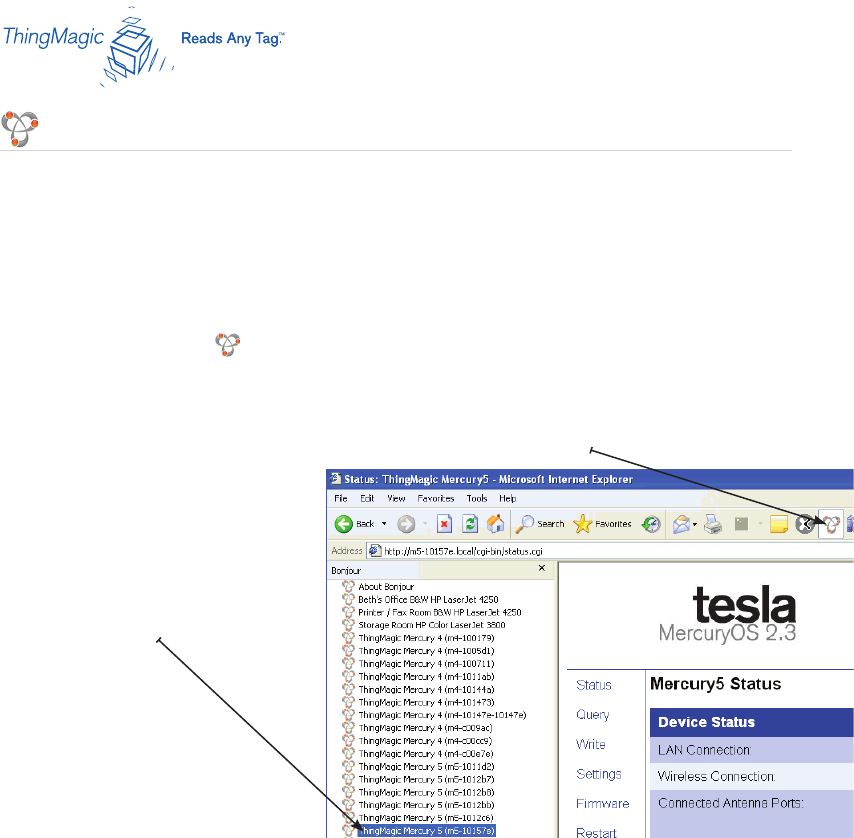The width and height of the screenshot is (854, 838).
Task: Select Beth's Office B&W HP LaserJet 4250
Action: (428, 600)
